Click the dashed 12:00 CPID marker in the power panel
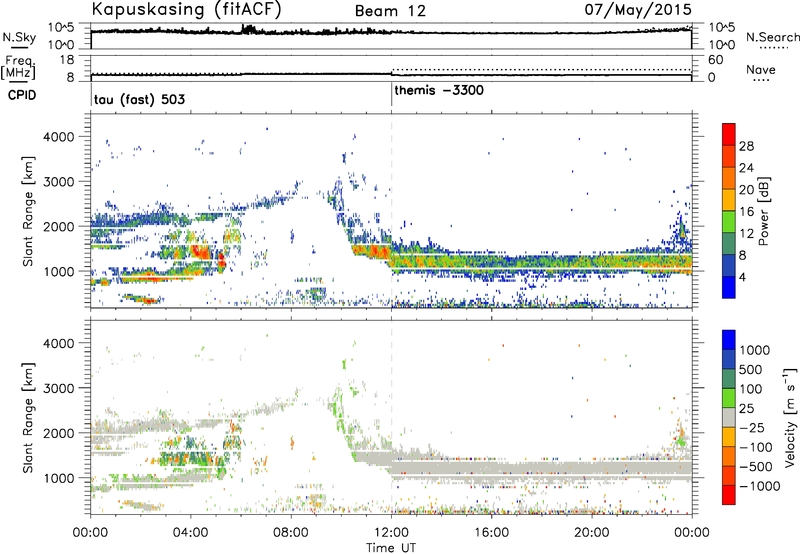The width and height of the screenshot is (800, 554). 391,210
